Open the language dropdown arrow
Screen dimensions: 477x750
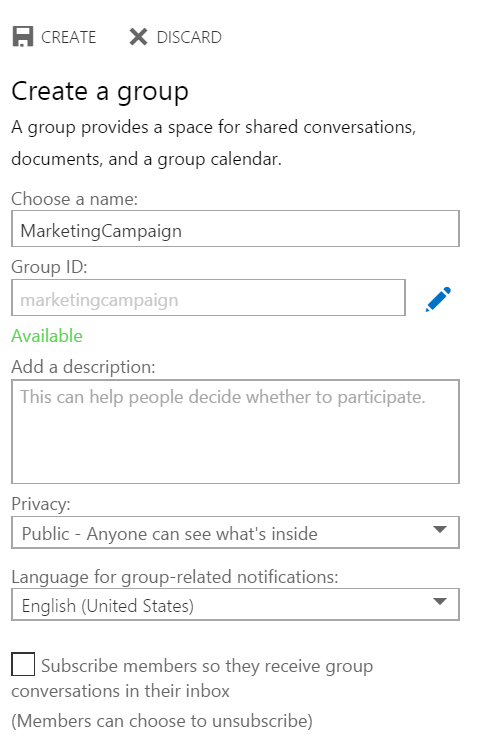(x=439, y=602)
